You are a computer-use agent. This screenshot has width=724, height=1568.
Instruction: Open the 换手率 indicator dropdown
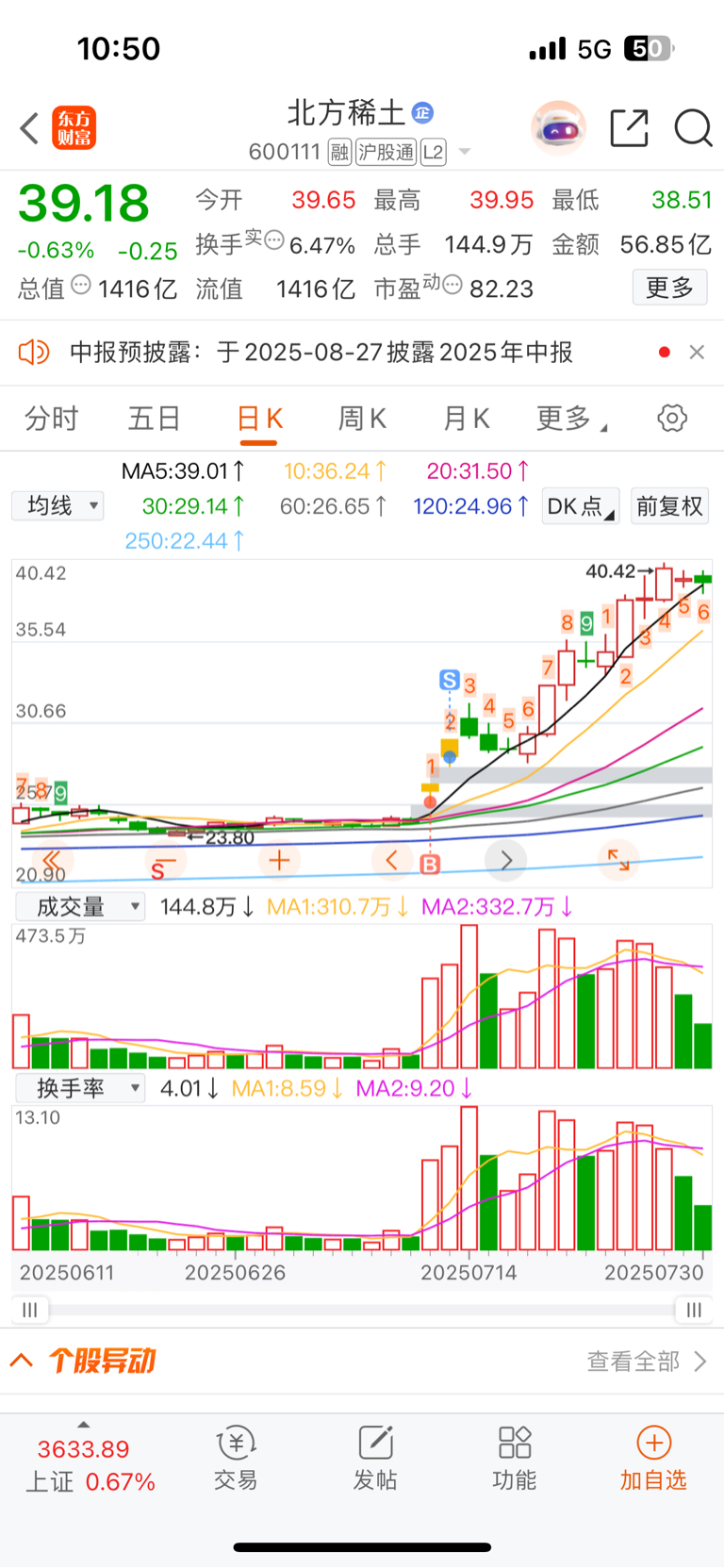pos(80,1088)
